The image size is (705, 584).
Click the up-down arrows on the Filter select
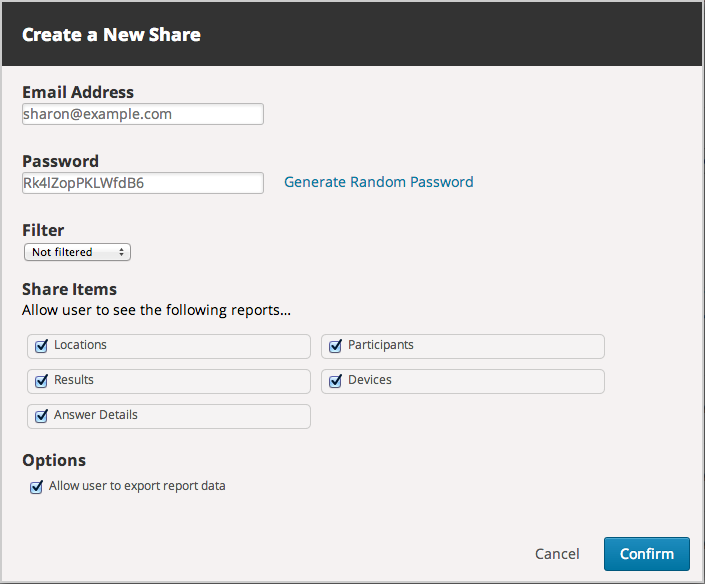coord(122,252)
